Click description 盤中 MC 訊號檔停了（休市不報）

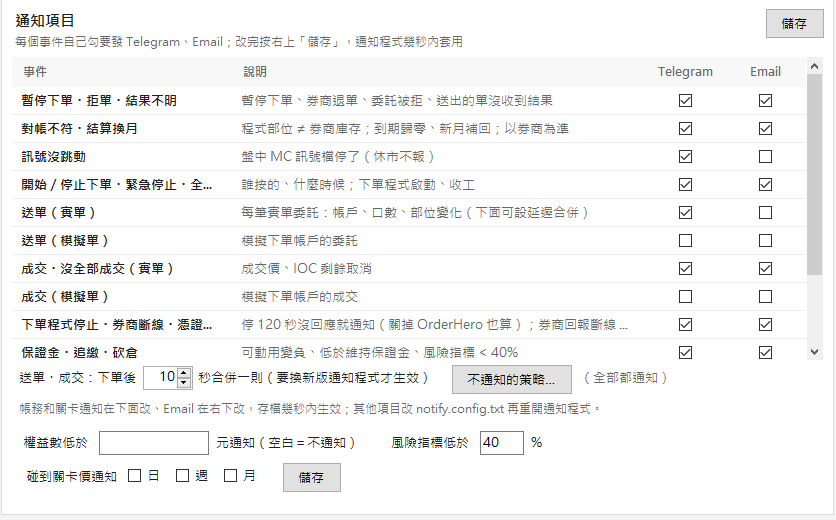click(x=339, y=156)
